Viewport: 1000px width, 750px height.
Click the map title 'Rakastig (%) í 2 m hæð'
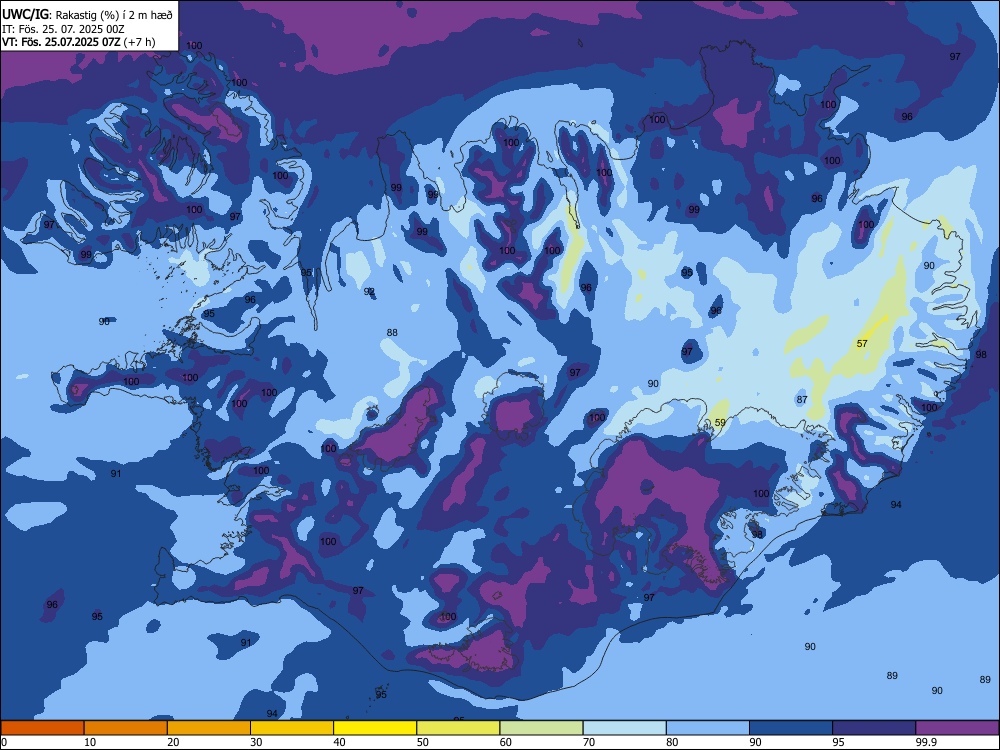pos(114,15)
